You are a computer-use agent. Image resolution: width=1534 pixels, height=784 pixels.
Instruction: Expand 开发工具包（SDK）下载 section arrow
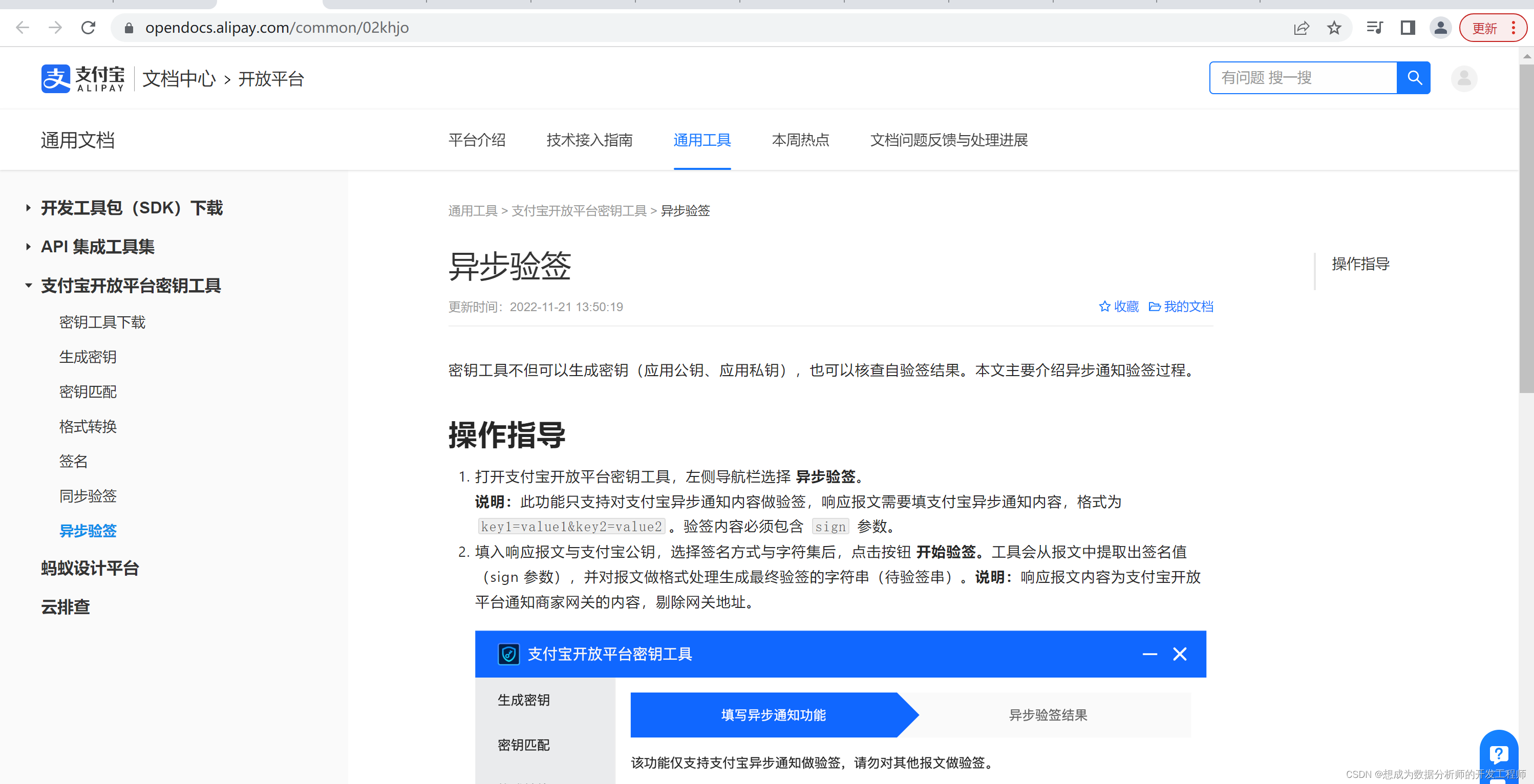28,208
